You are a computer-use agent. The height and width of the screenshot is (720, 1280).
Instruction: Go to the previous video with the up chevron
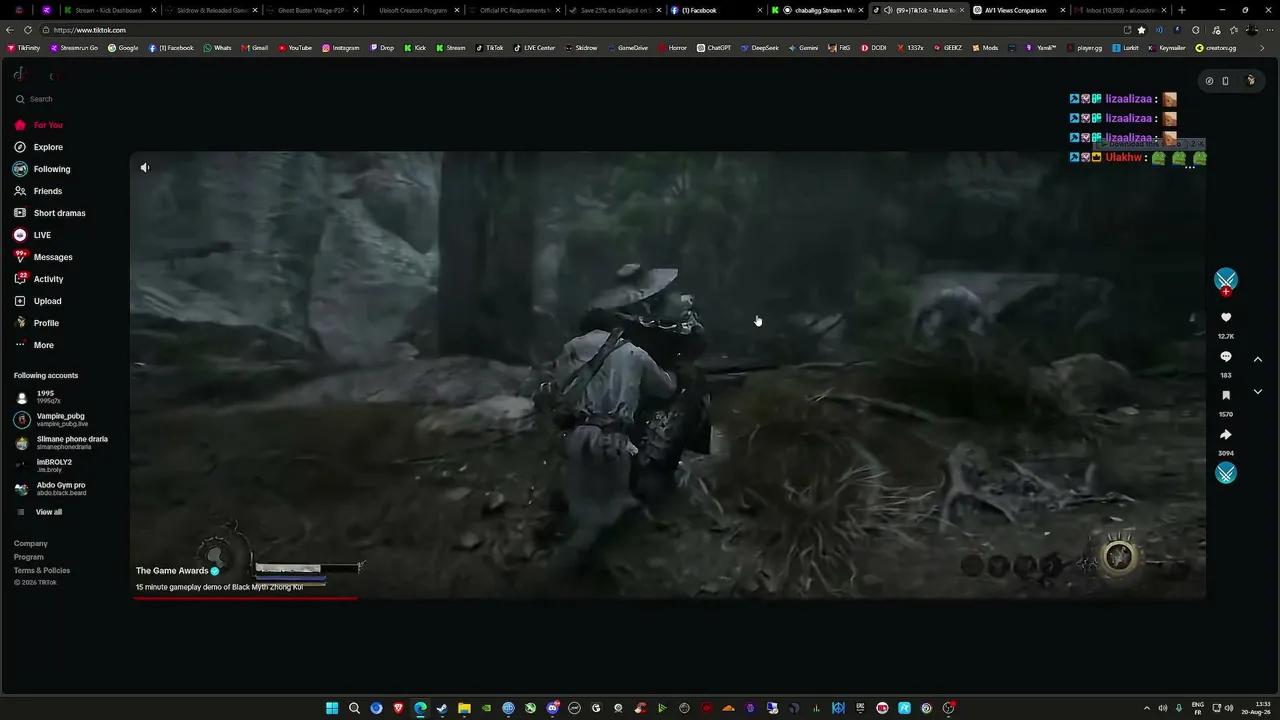(x=1258, y=359)
